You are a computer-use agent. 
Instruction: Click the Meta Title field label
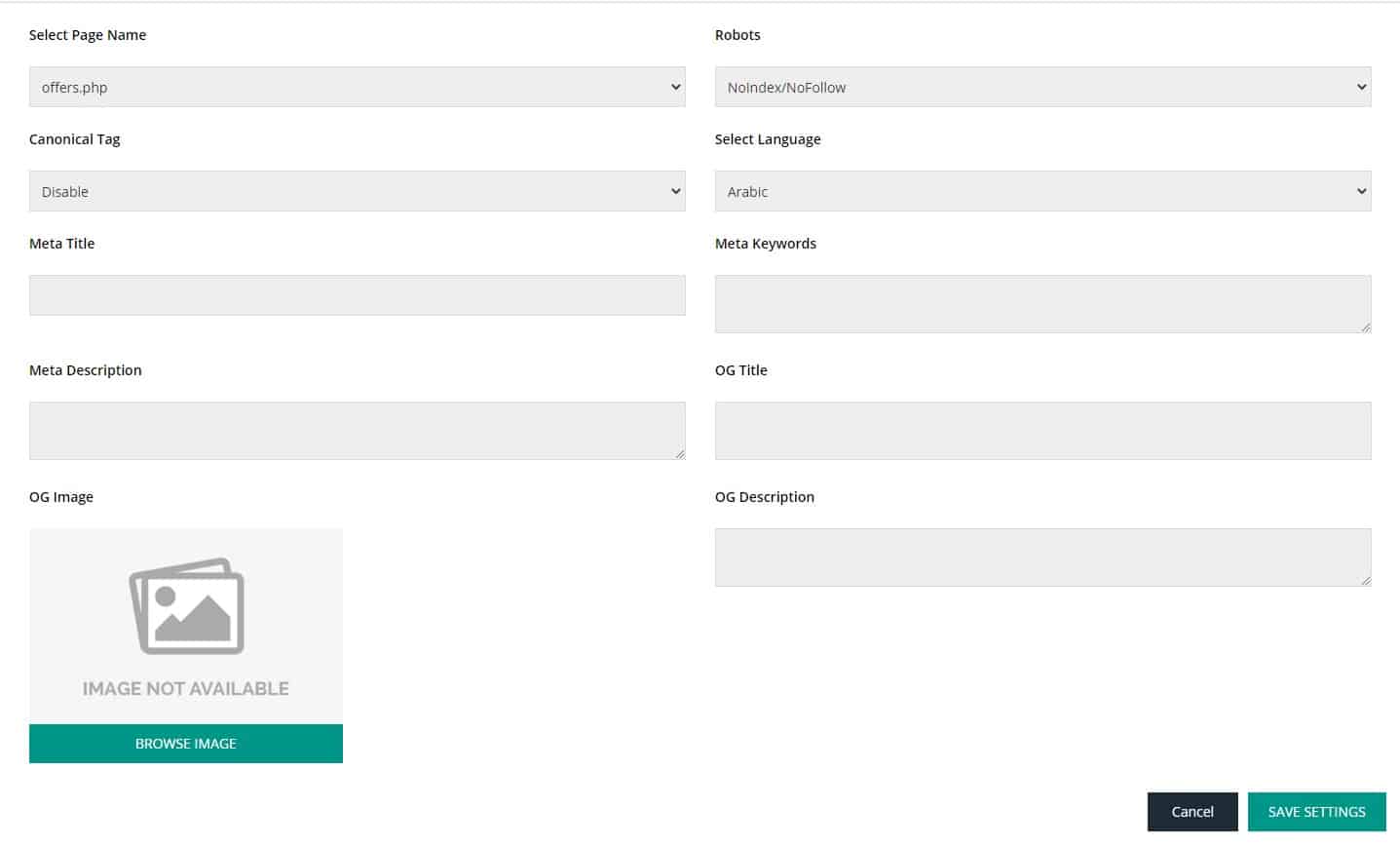click(x=62, y=244)
